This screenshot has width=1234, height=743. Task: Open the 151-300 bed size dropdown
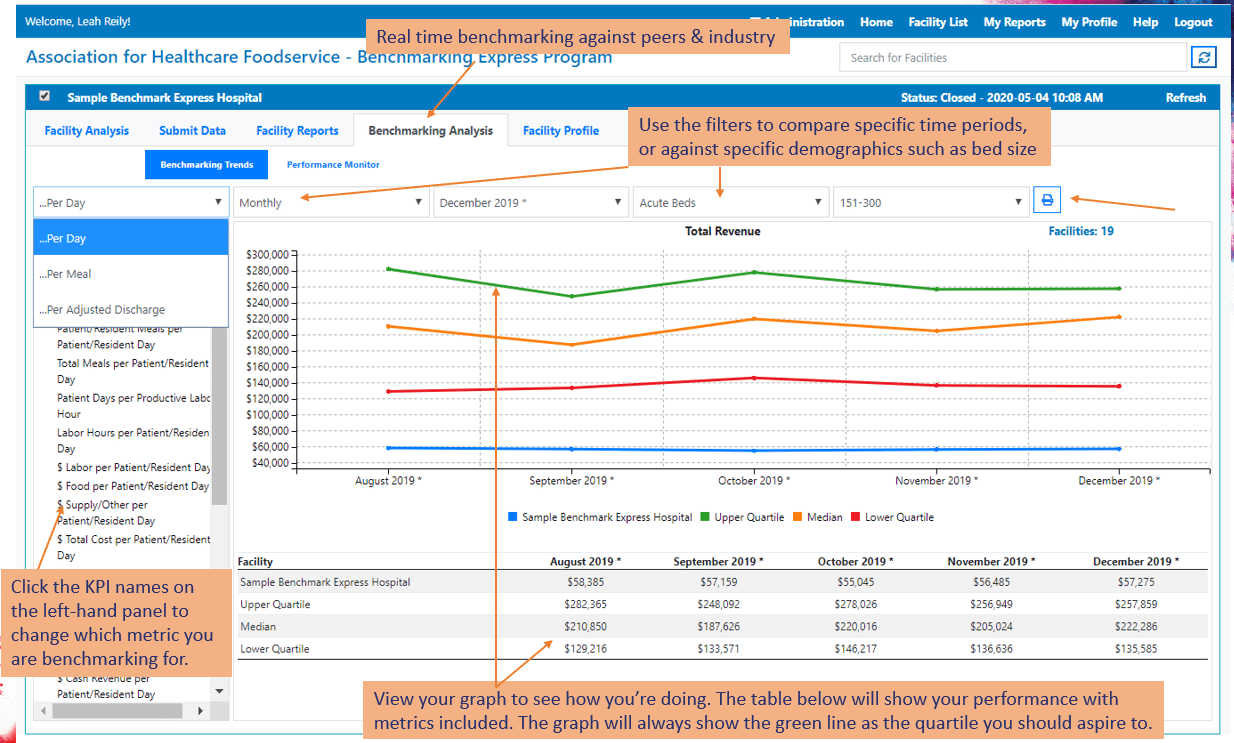click(929, 203)
